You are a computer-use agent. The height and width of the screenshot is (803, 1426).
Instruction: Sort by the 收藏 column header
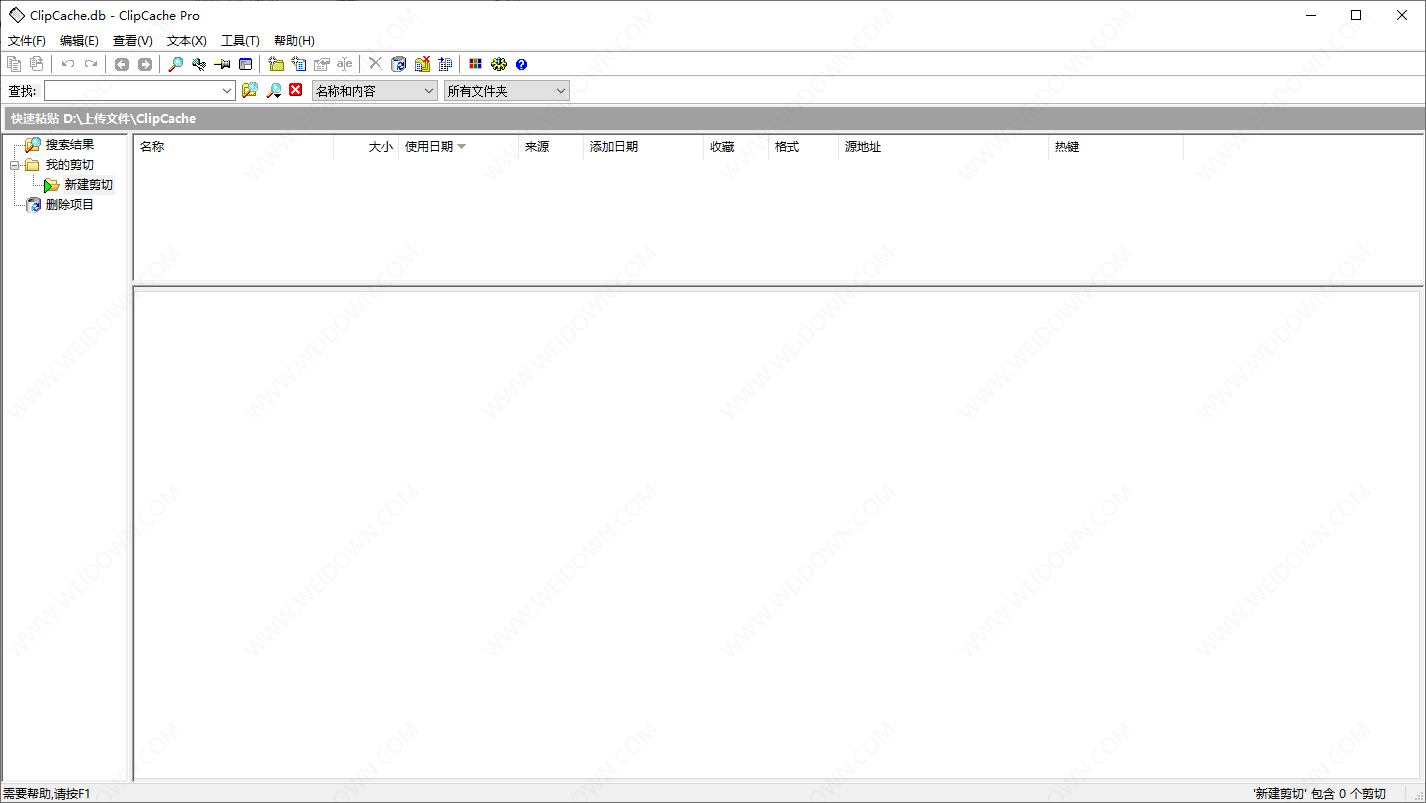coord(736,147)
